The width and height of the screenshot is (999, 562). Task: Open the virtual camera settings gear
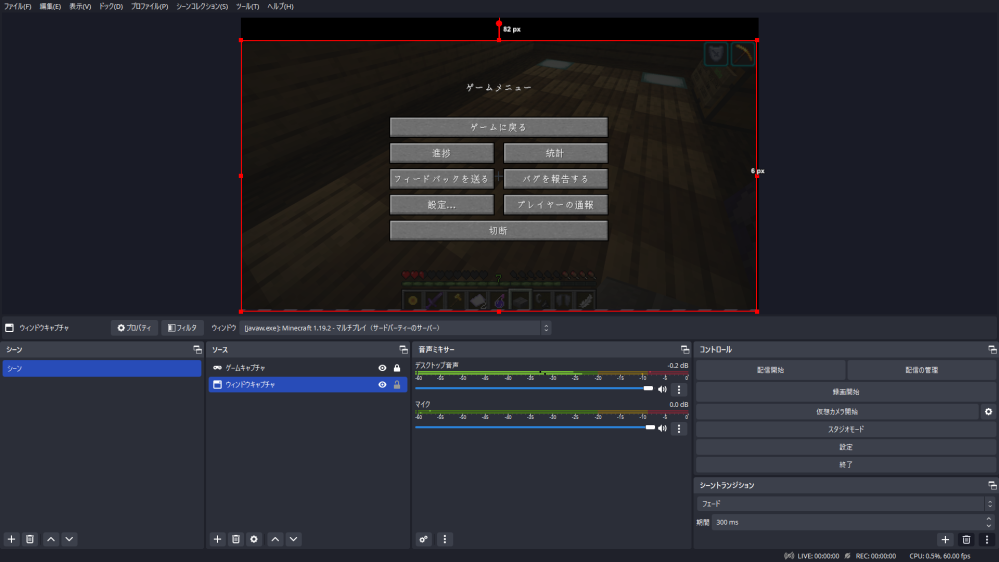(988, 411)
